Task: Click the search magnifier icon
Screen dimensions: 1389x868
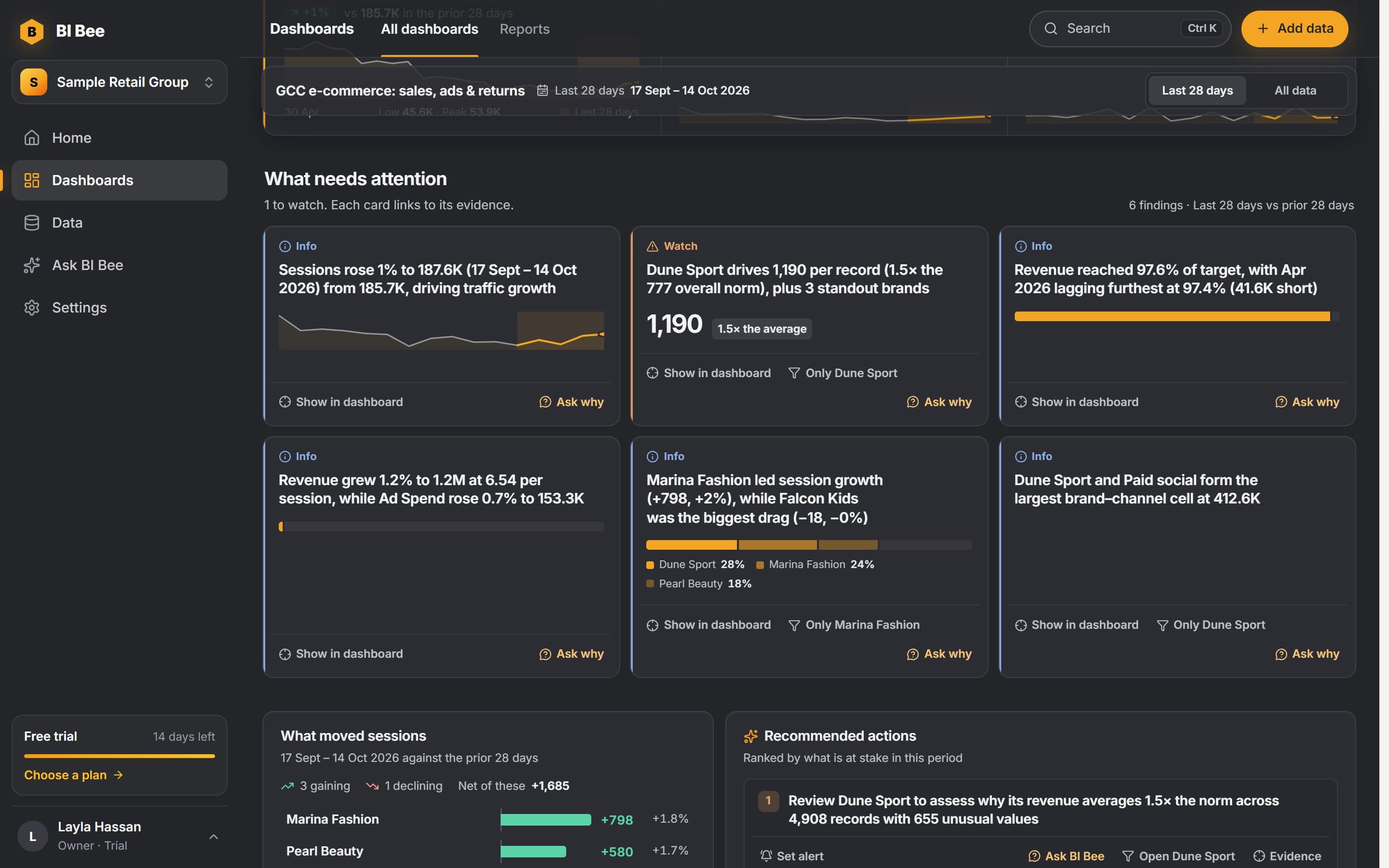Action: [1050, 28]
